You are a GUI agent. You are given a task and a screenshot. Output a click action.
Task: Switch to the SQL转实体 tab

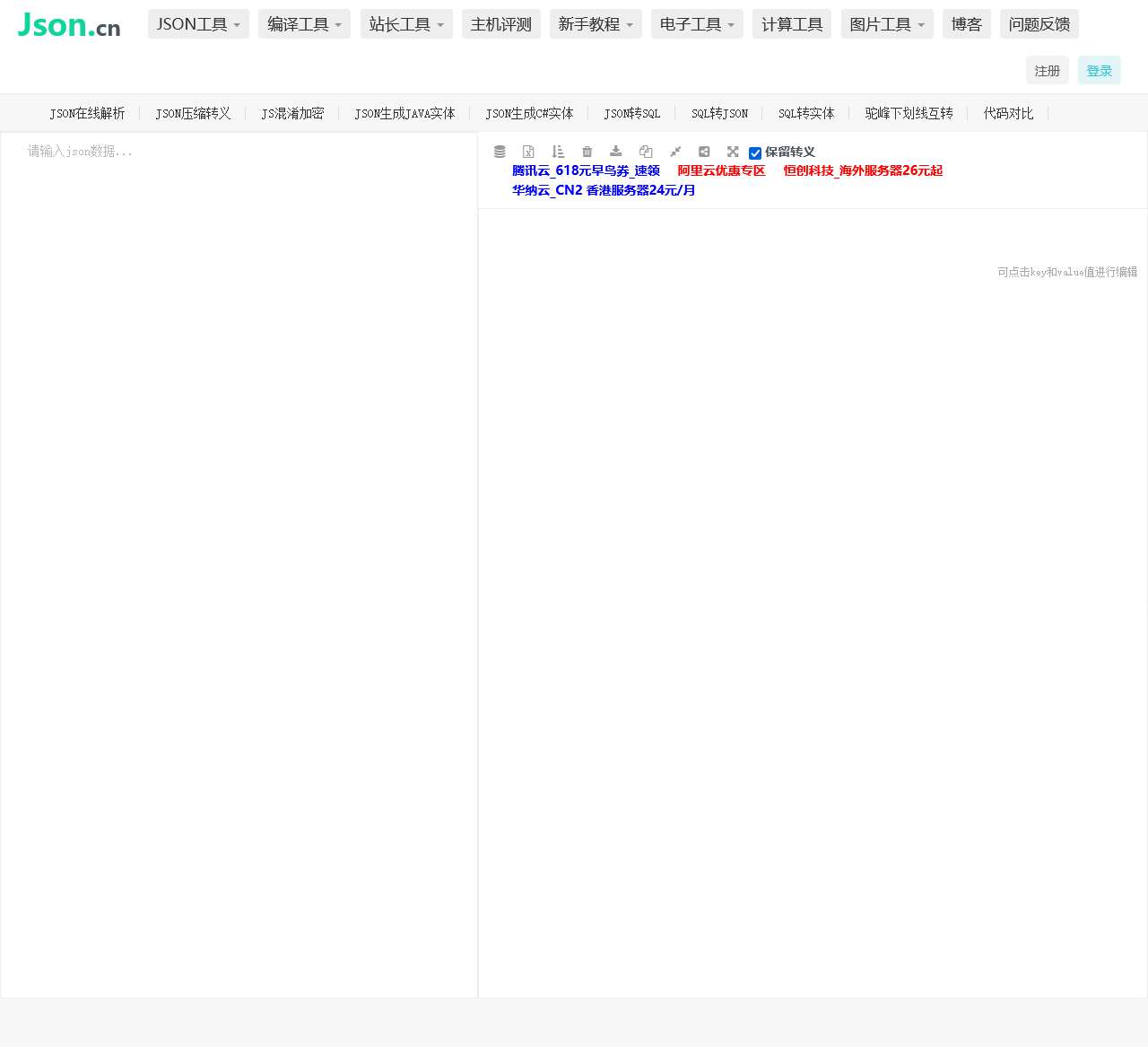(x=806, y=113)
